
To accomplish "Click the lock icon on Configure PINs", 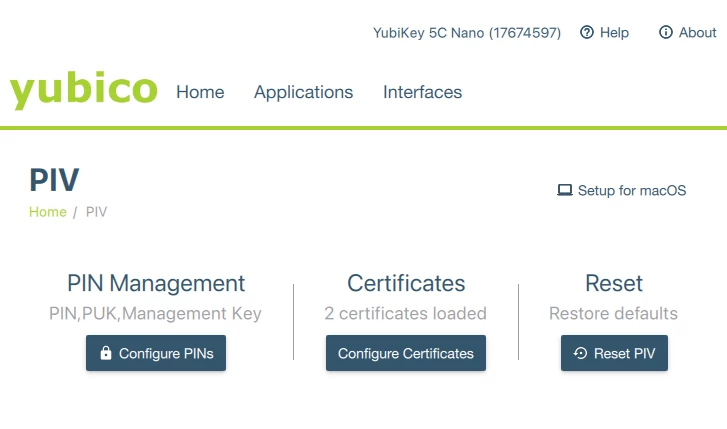I will click(x=106, y=353).
